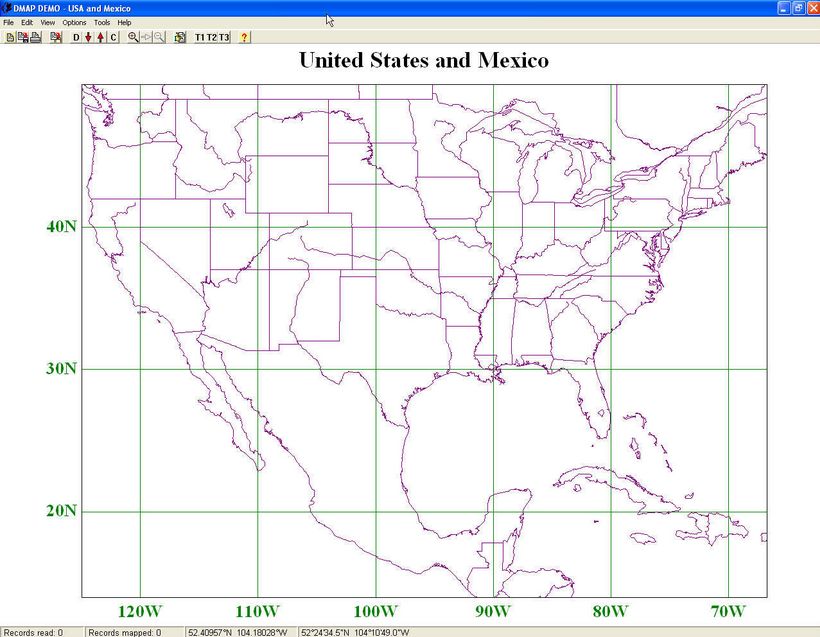Click the greyed right arrow toolbar icon

point(146,37)
